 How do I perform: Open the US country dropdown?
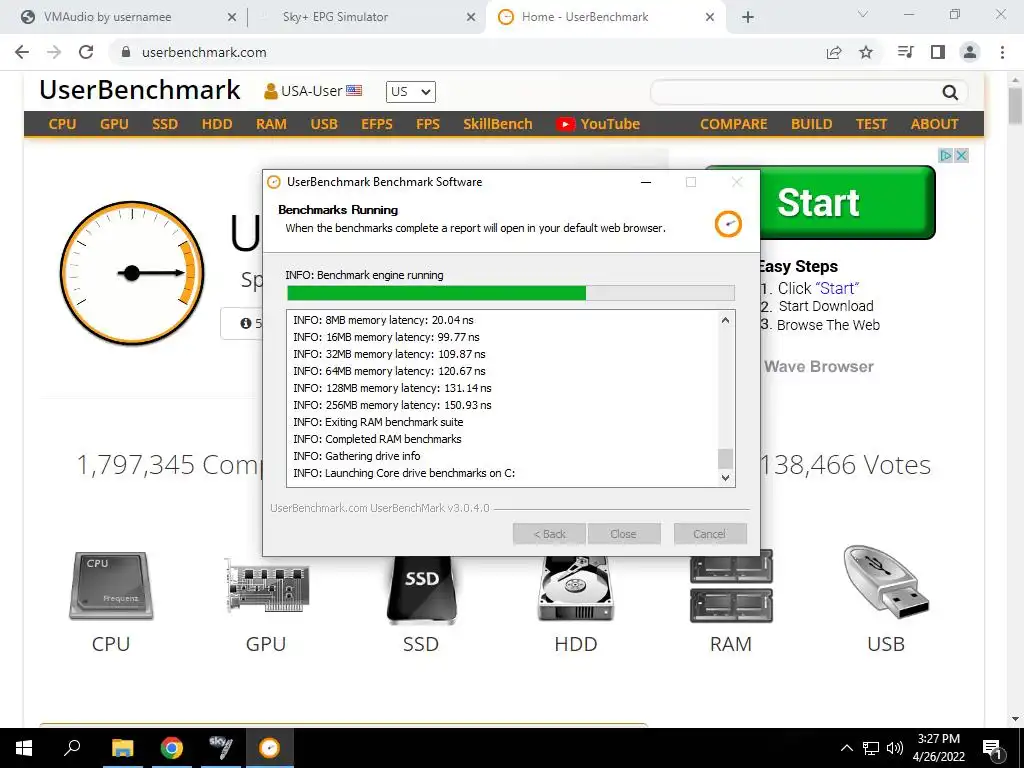coord(411,92)
